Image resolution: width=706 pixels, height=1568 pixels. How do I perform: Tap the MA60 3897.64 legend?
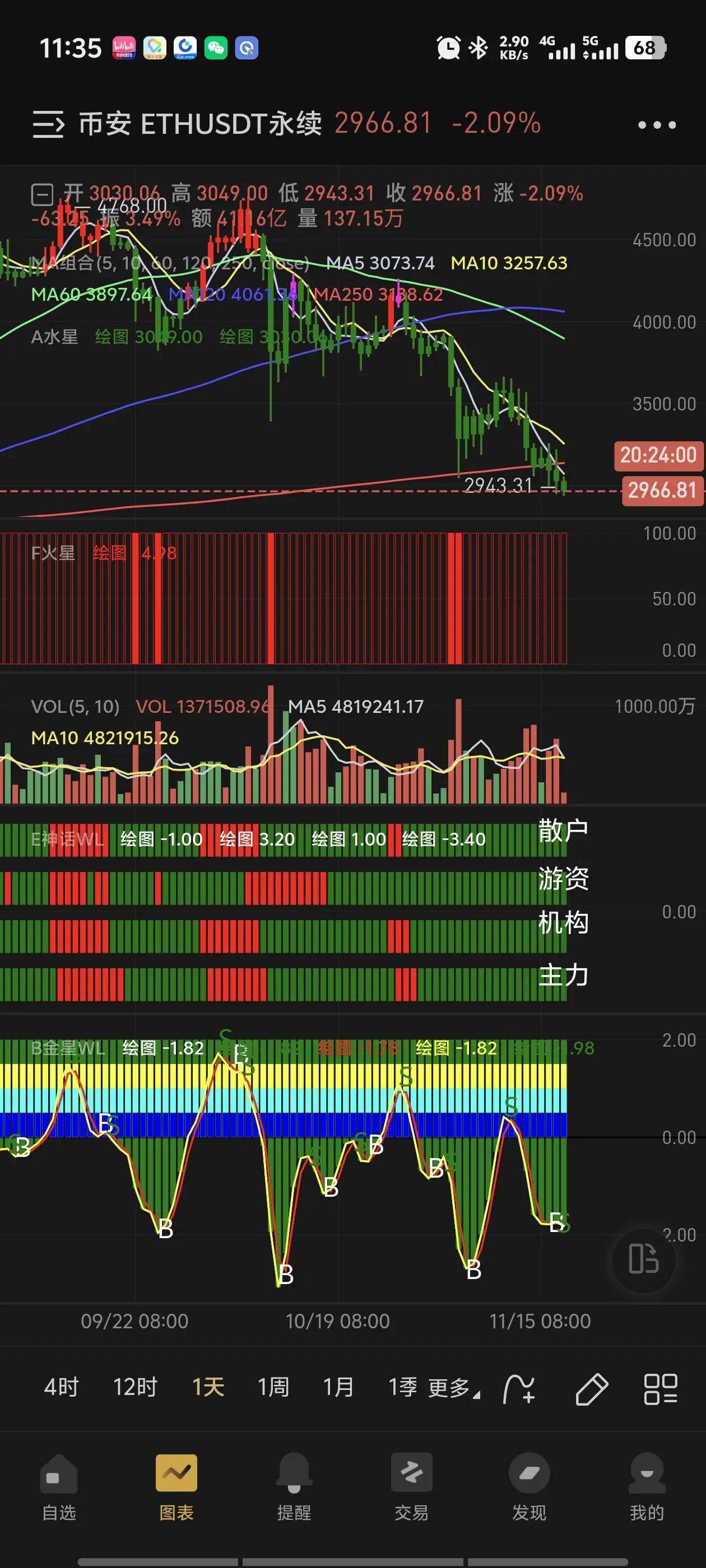91,295
